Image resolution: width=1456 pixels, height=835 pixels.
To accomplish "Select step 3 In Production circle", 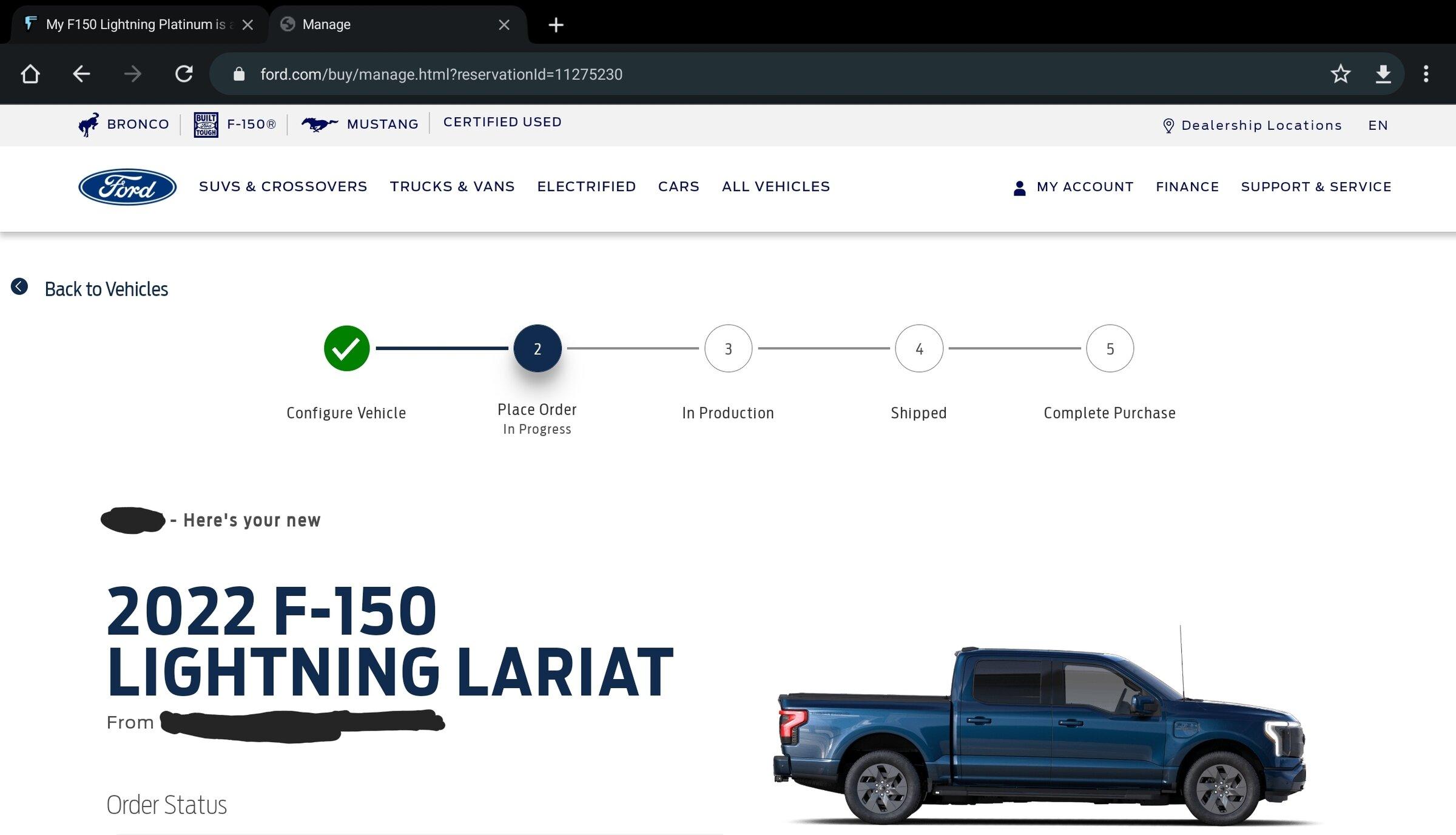I will click(728, 348).
